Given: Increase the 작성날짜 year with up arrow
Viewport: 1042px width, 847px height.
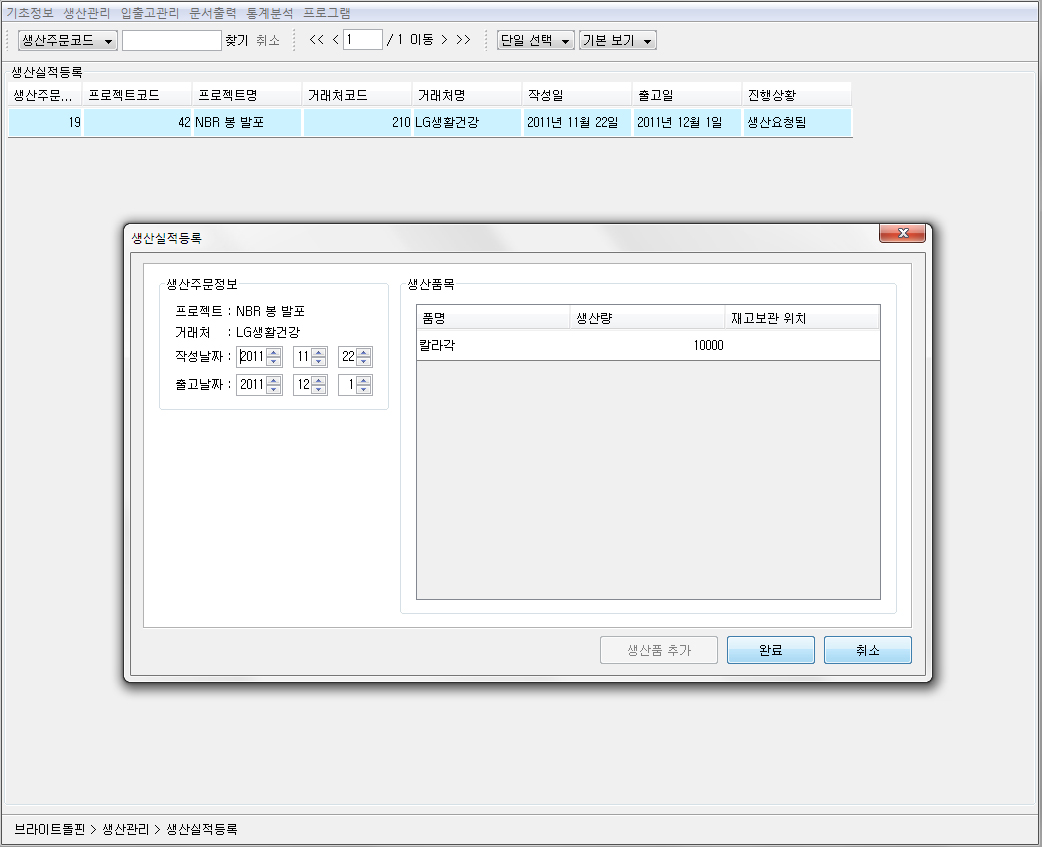Looking at the screenshot, I should [274, 352].
